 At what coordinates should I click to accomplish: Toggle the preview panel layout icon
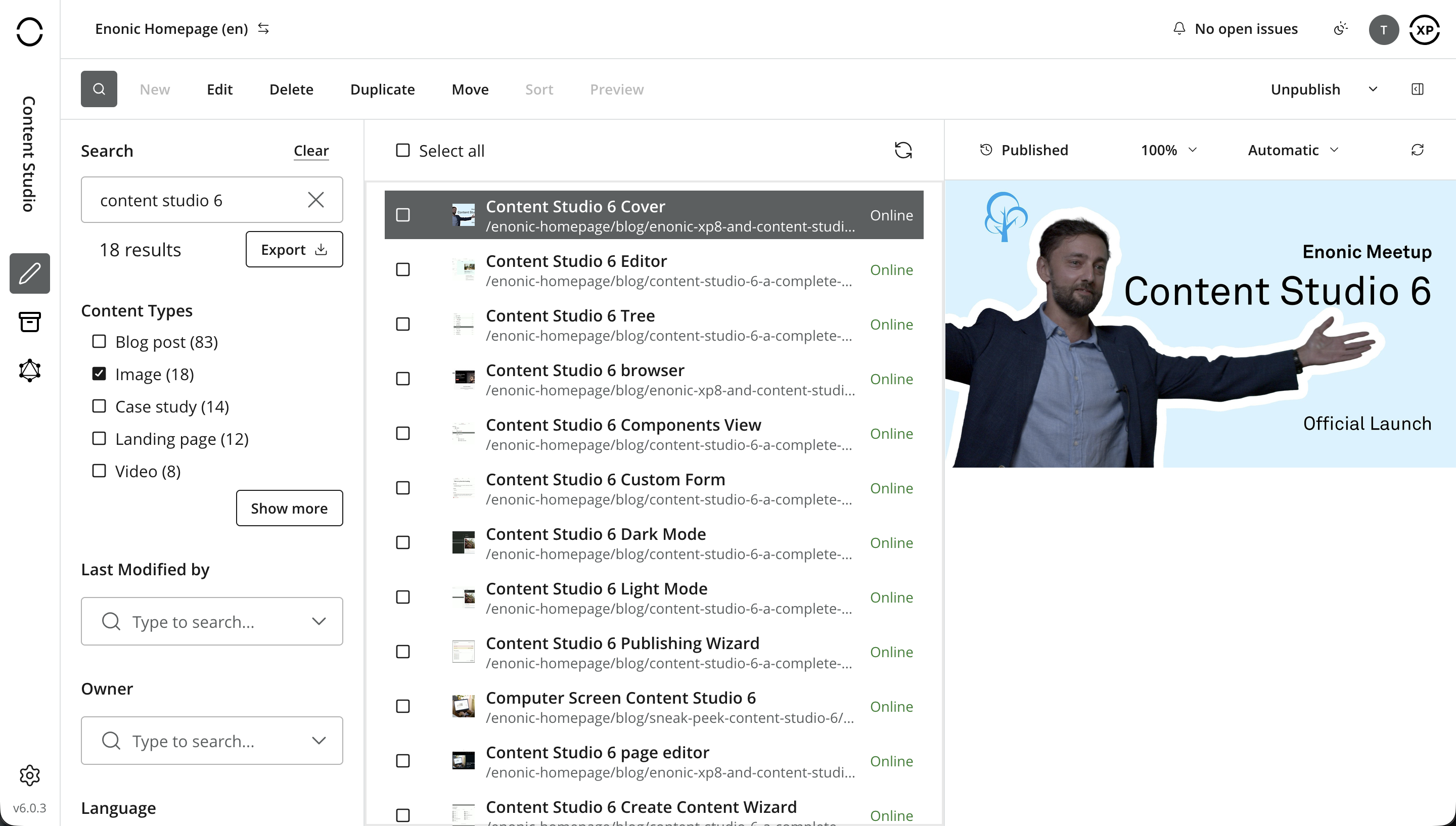pos(1418,89)
